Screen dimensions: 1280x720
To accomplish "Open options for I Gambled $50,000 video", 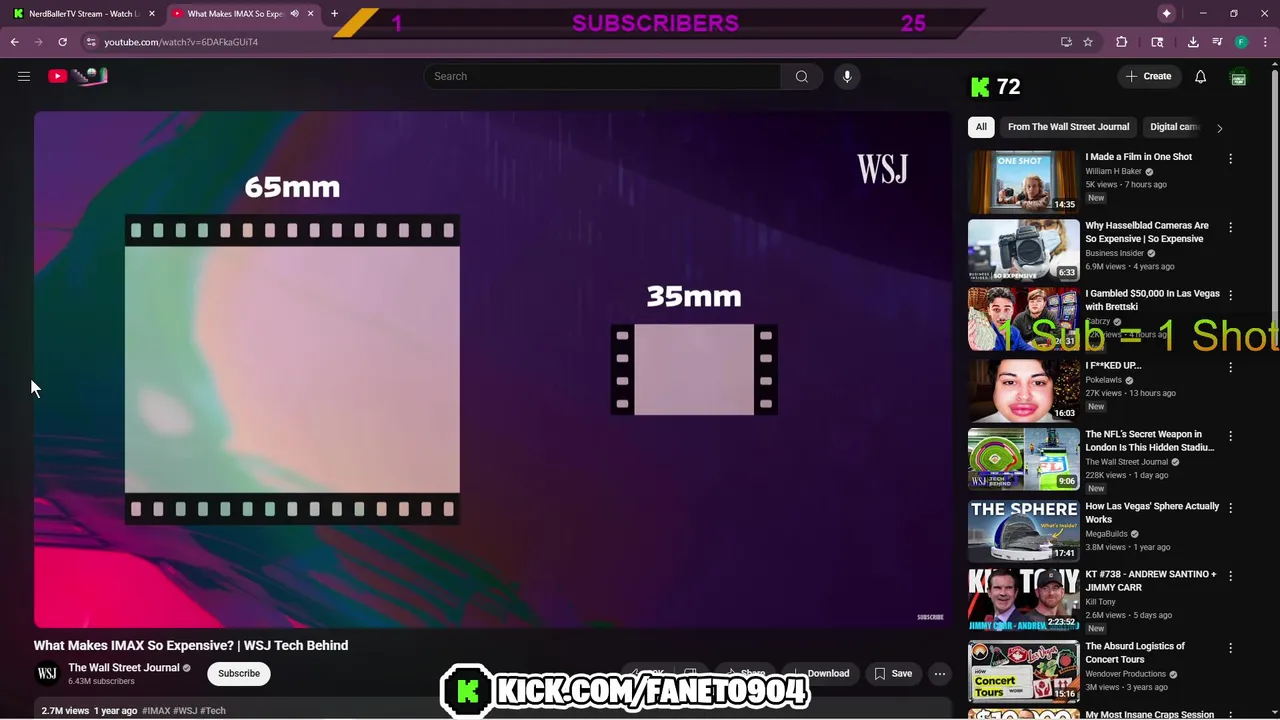I will click(1231, 295).
